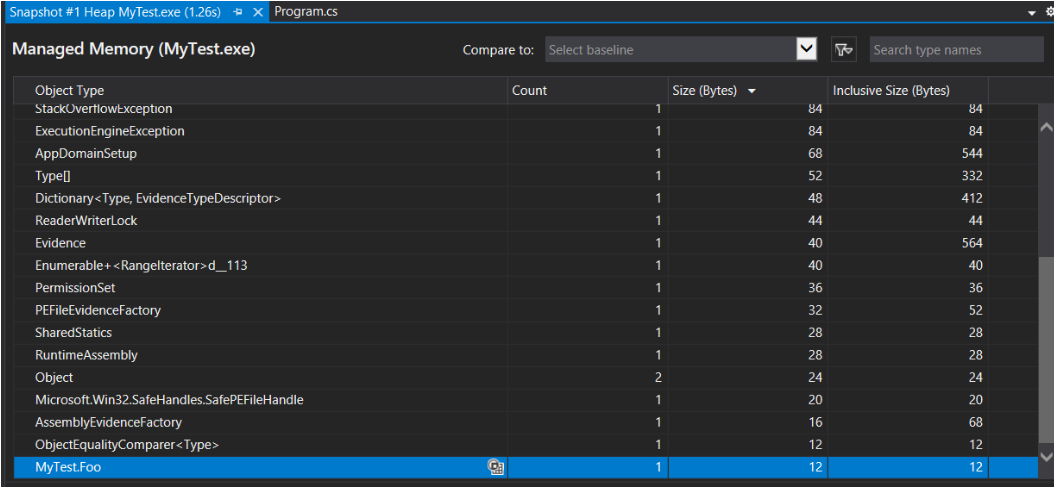The height and width of the screenshot is (487, 1054).
Task: Open the Compare to baseline dropdown
Action: coord(681,50)
